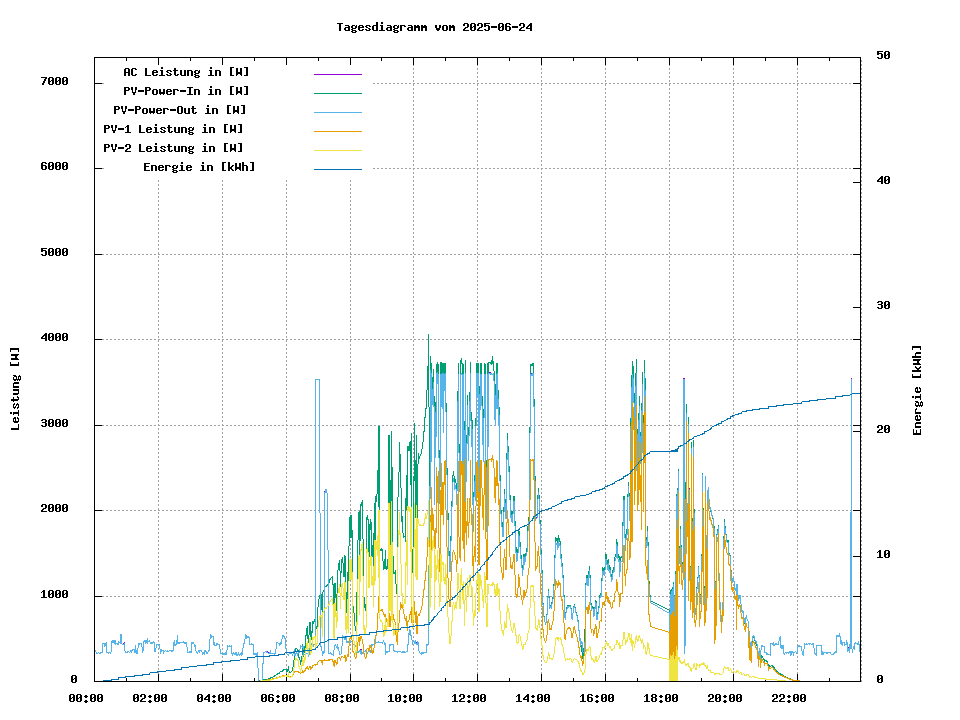The width and height of the screenshot is (960, 720).
Task: Click the dark blue Energie legend line
Action: point(337,169)
